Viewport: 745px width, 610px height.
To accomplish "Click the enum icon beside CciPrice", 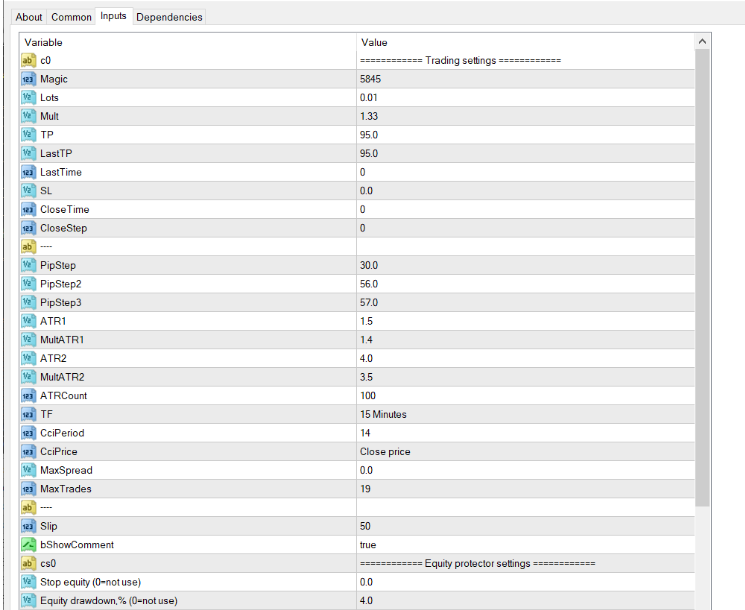I will (29, 451).
